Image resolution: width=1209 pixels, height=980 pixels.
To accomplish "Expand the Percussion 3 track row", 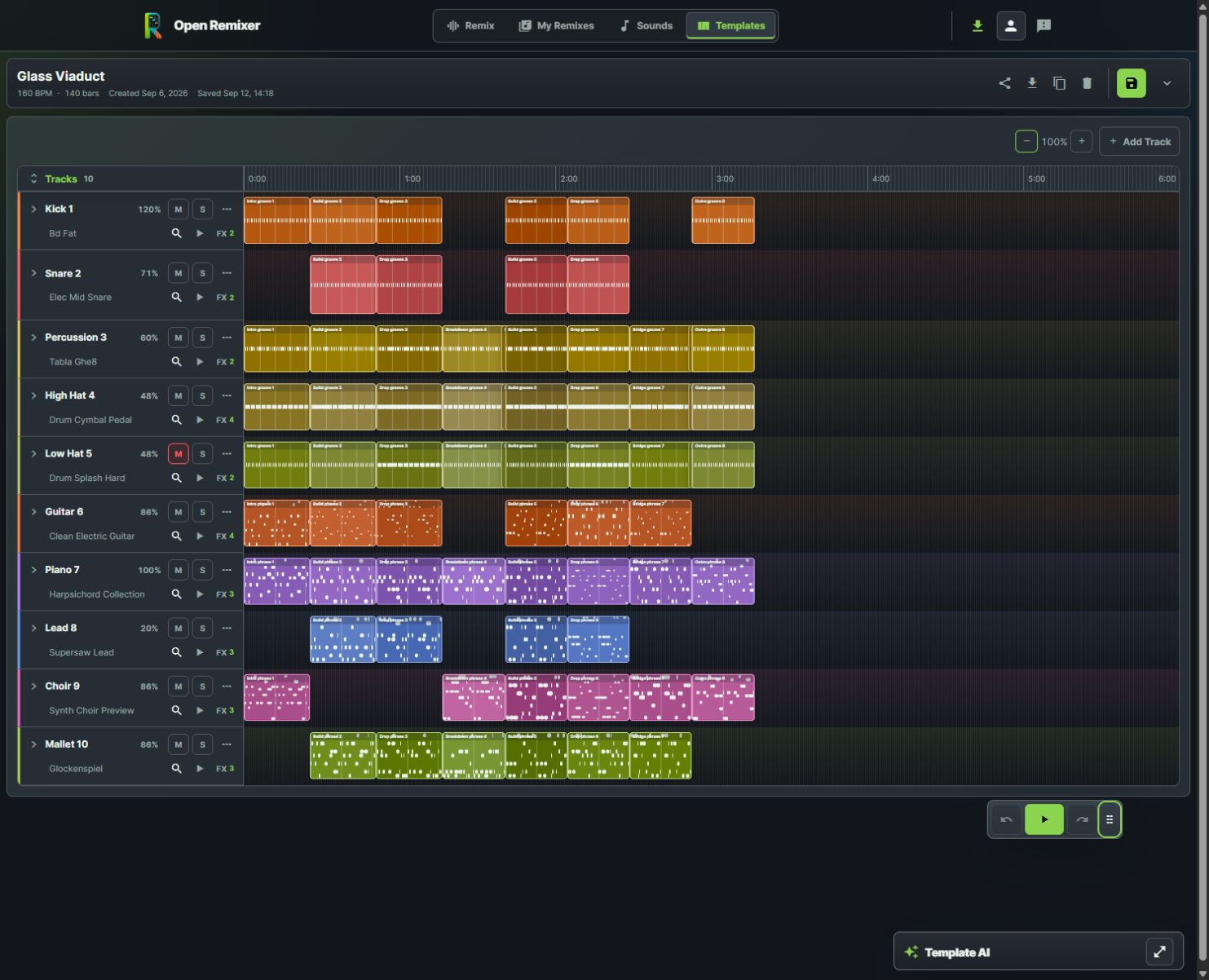I will pyautogui.click(x=33, y=338).
